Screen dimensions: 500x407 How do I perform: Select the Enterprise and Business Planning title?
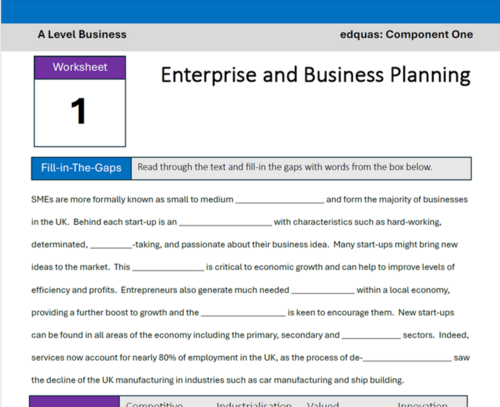(315, 75)
